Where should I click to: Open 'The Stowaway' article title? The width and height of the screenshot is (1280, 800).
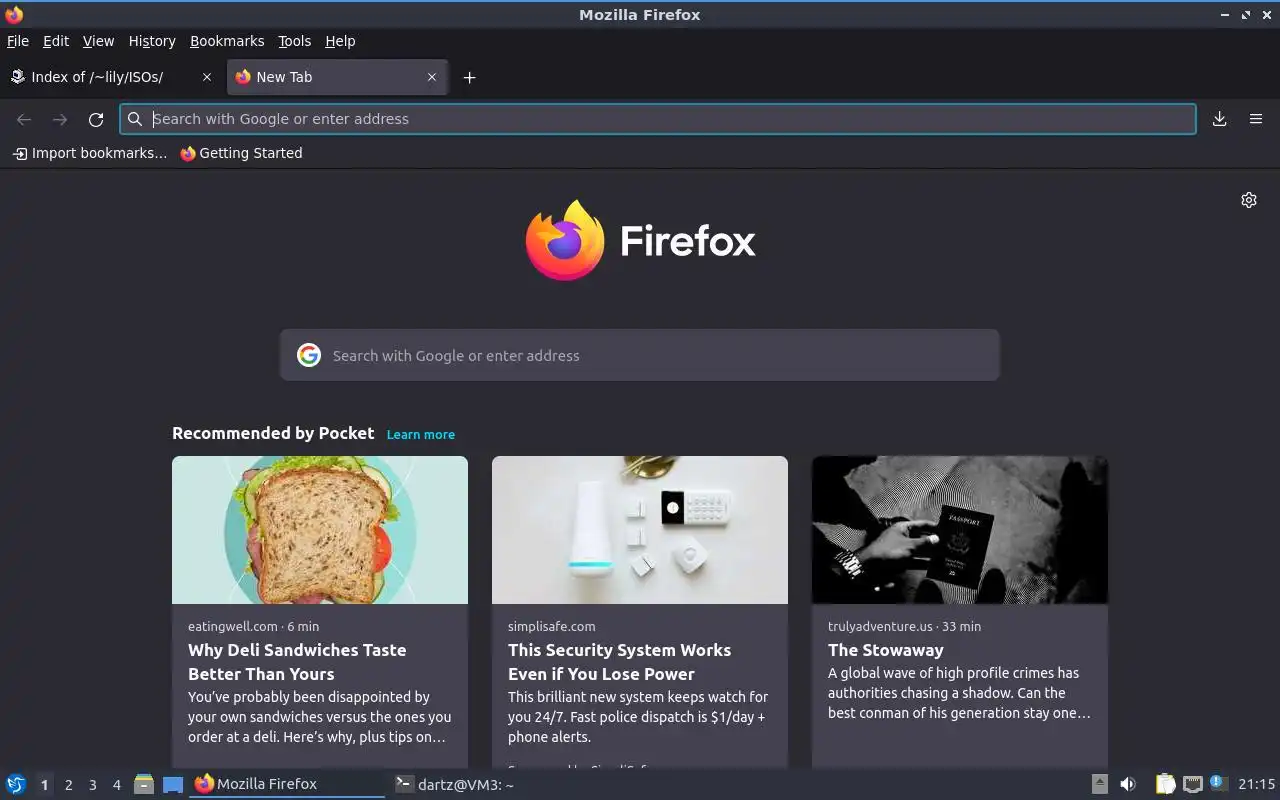coord(886,650)
